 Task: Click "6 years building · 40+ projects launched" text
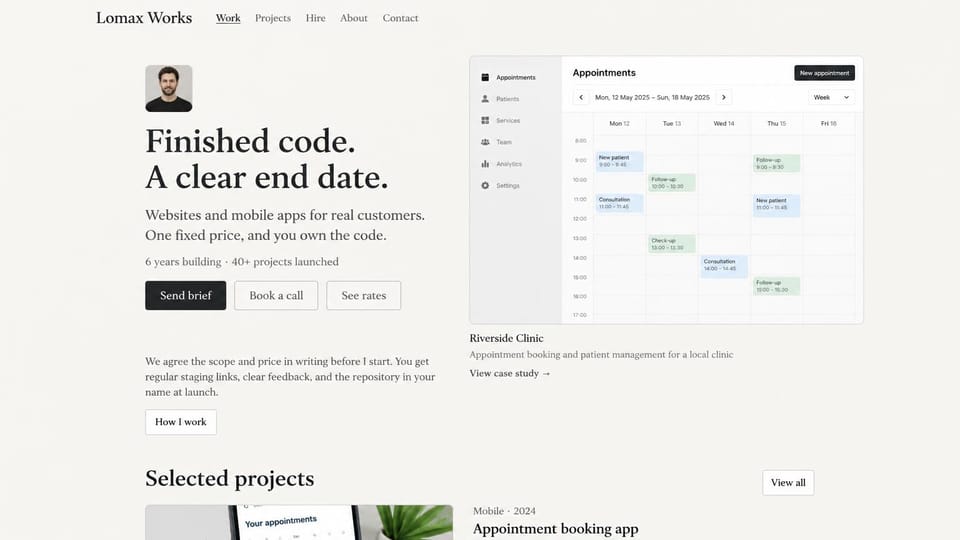(242, 261)
